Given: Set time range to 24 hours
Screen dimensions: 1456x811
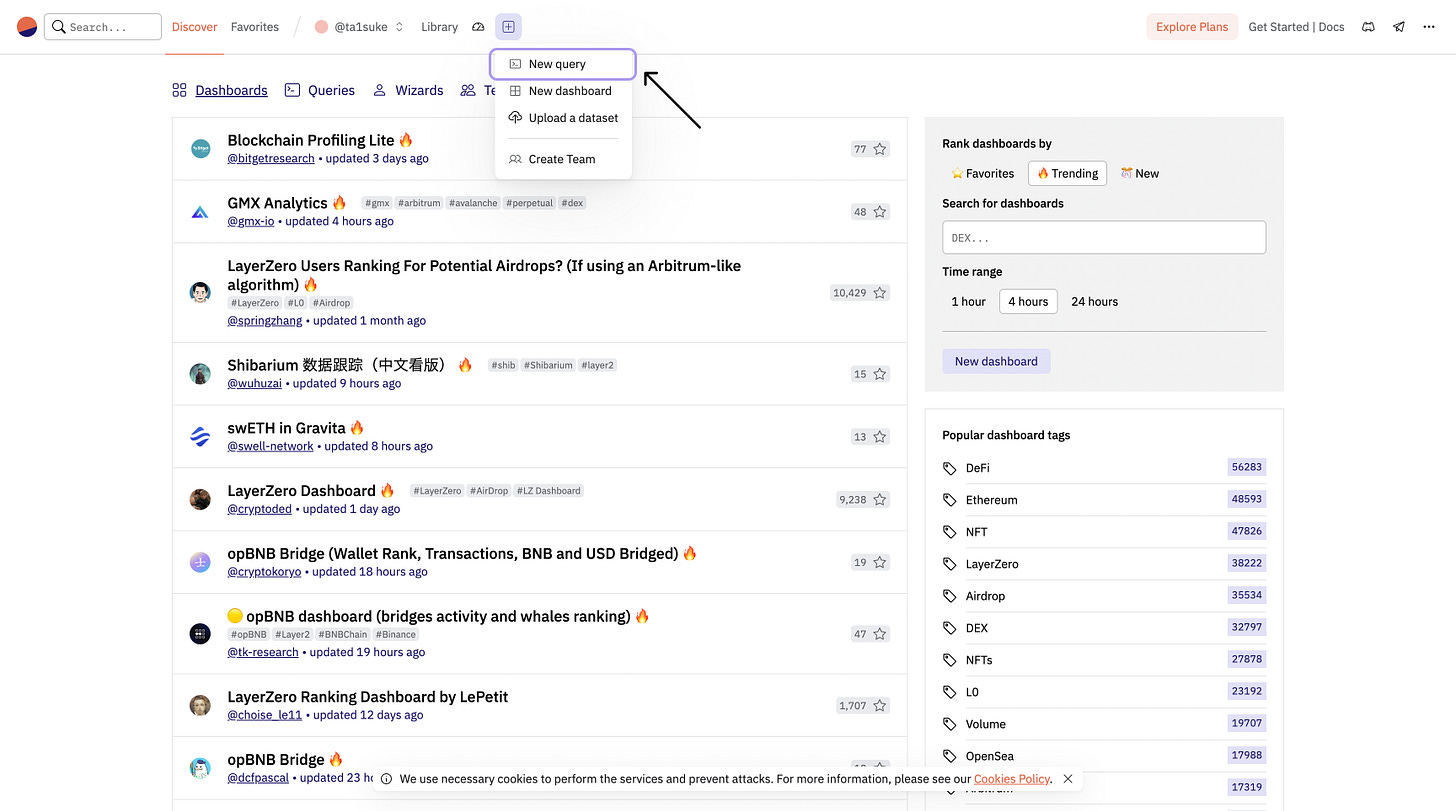Looking at the screenshot, I should point(1095,301).
